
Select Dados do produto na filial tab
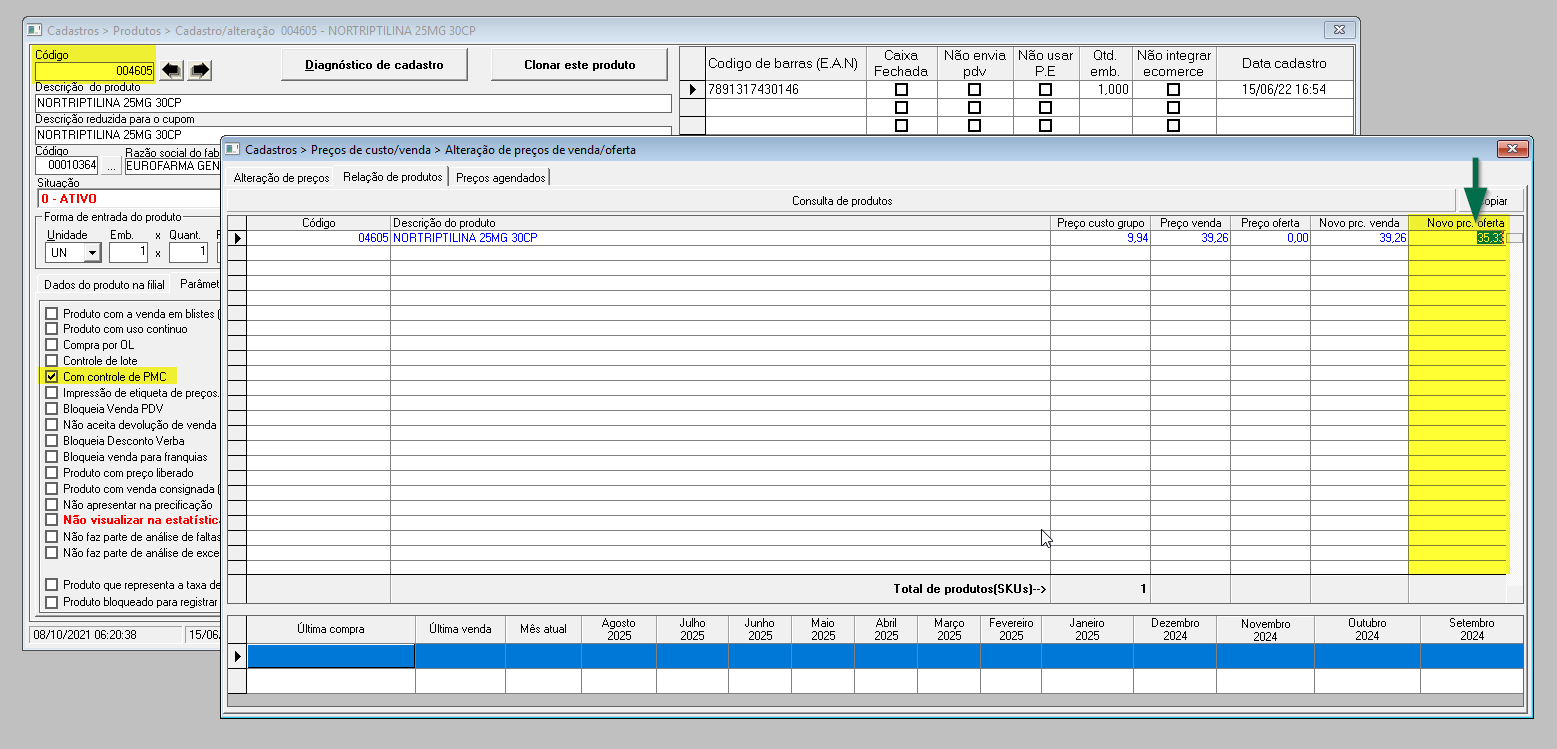(x=104, y=284)
